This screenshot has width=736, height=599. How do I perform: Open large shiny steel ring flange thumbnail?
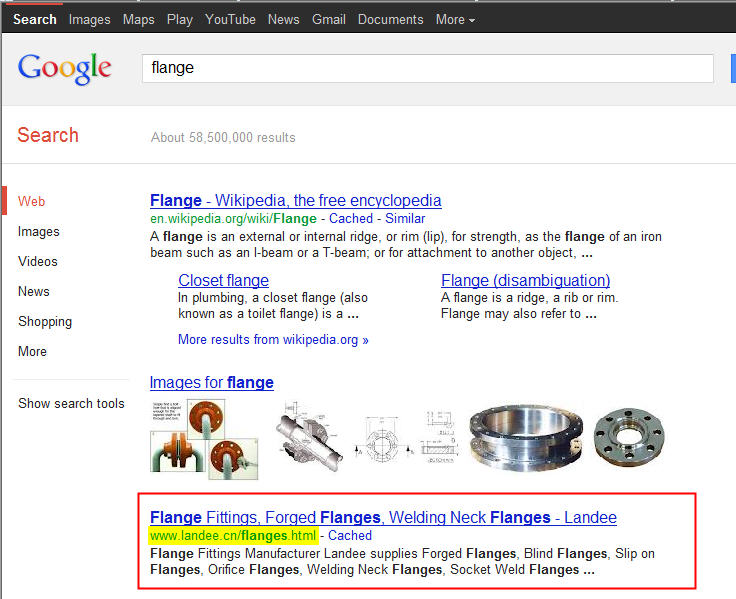[x=526, y=437]
